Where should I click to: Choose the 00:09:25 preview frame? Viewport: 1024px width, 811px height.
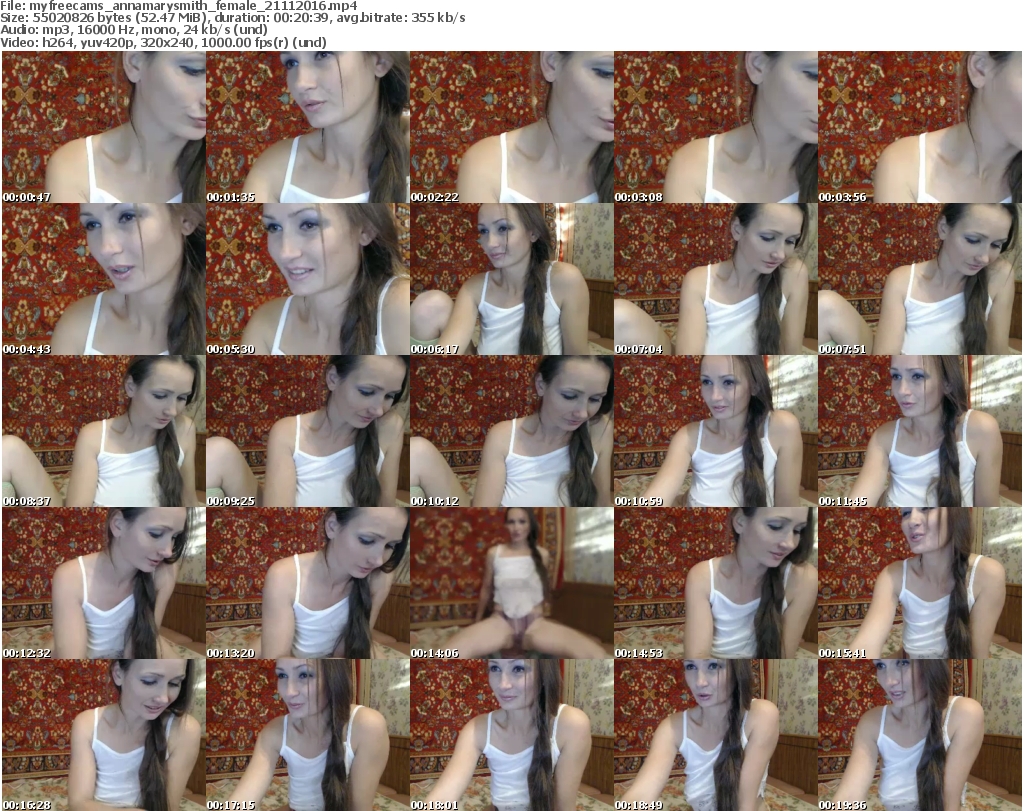(308, 432)
